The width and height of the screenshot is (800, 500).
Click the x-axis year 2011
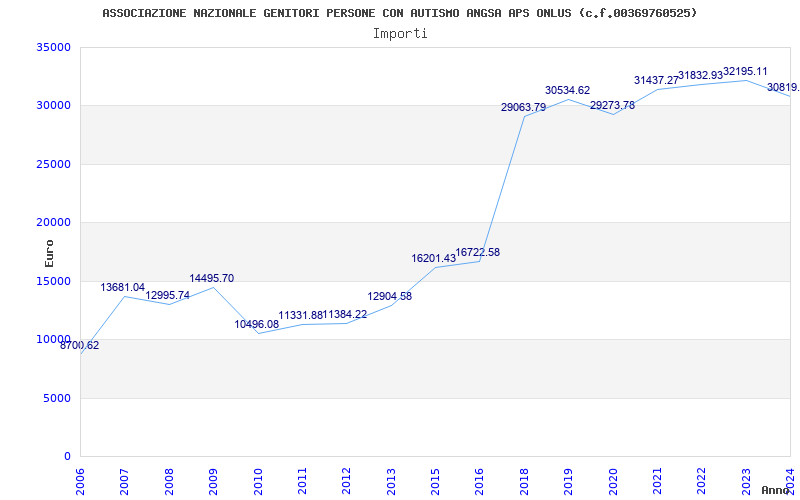(x=303, y=481)
